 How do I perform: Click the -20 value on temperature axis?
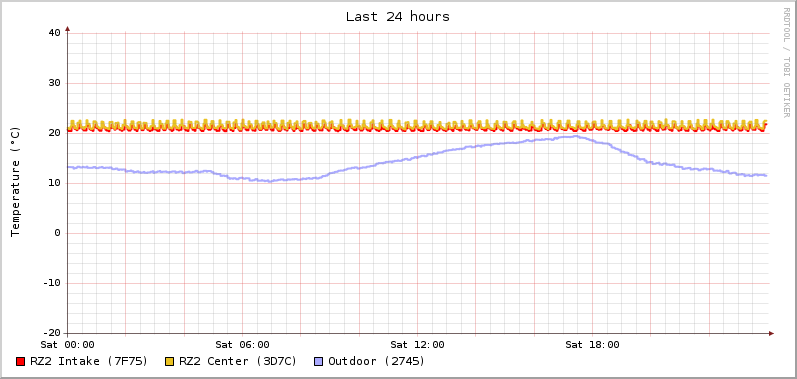[x=51, y=333]
